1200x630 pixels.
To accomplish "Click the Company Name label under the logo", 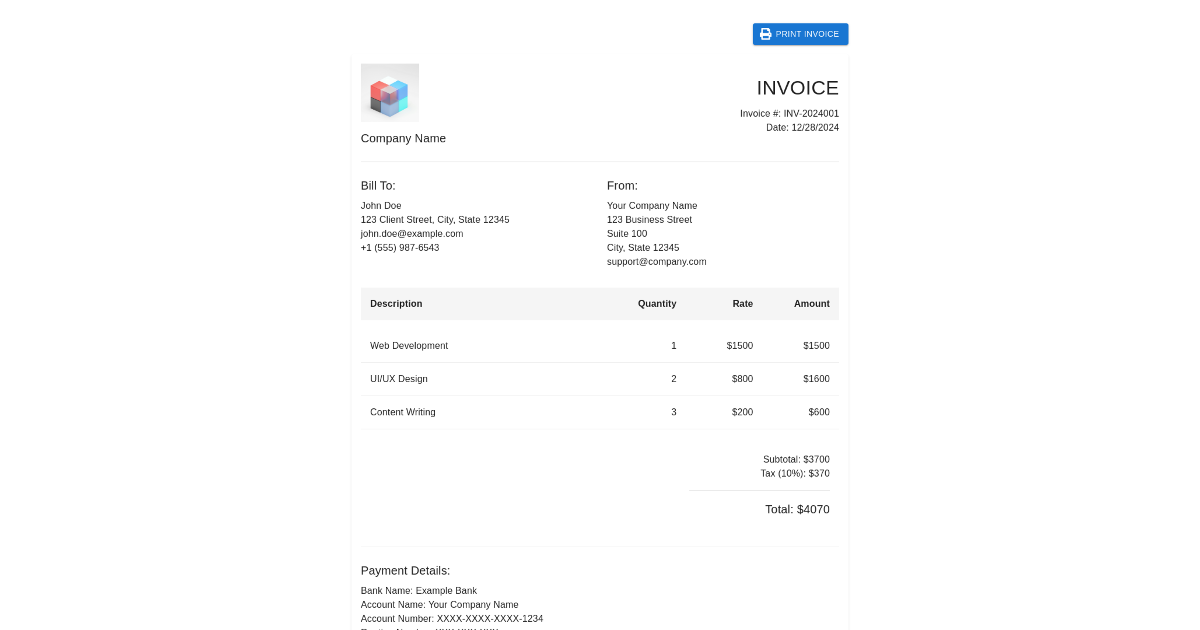I will click(403, 138).
